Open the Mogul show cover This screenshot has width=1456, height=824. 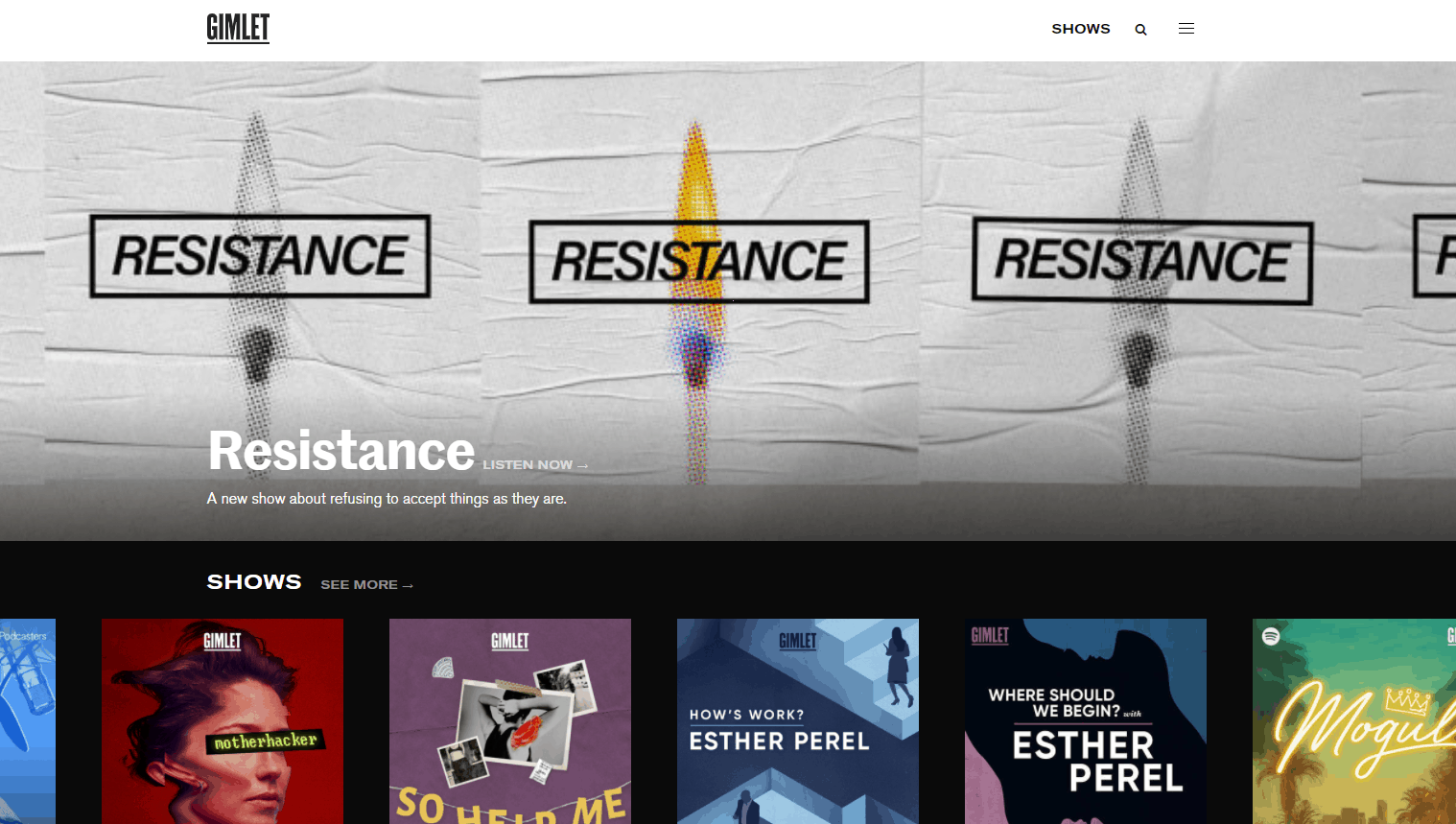[1354, 721]
